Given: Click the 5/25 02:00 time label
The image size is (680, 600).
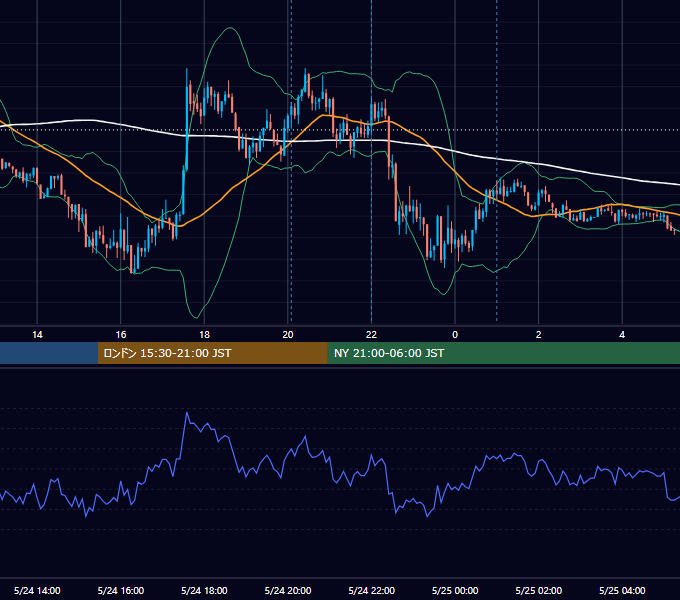Looking at the screenshot, I should 539,590.
